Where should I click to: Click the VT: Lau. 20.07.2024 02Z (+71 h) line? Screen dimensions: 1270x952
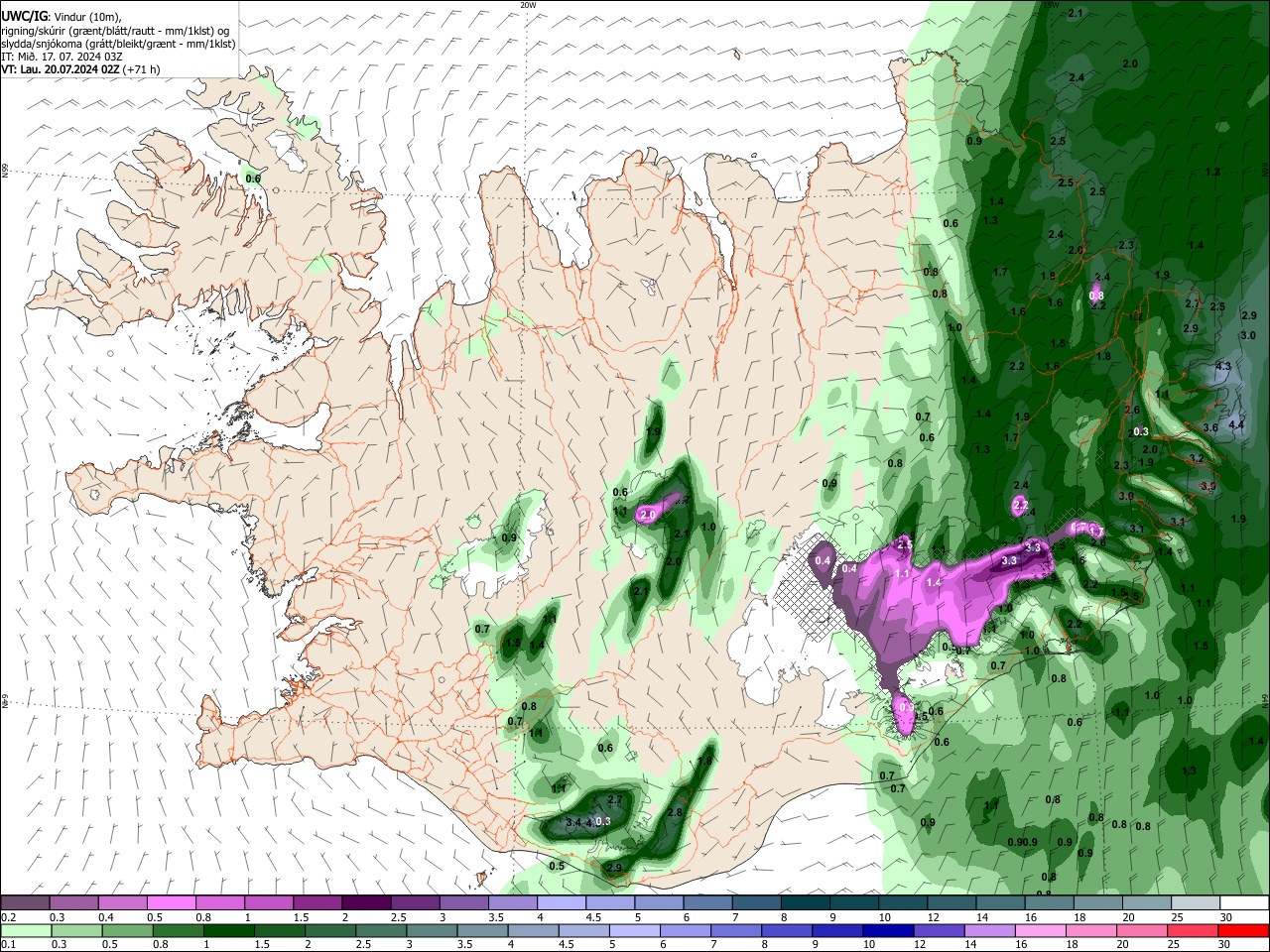coord(80,69)
